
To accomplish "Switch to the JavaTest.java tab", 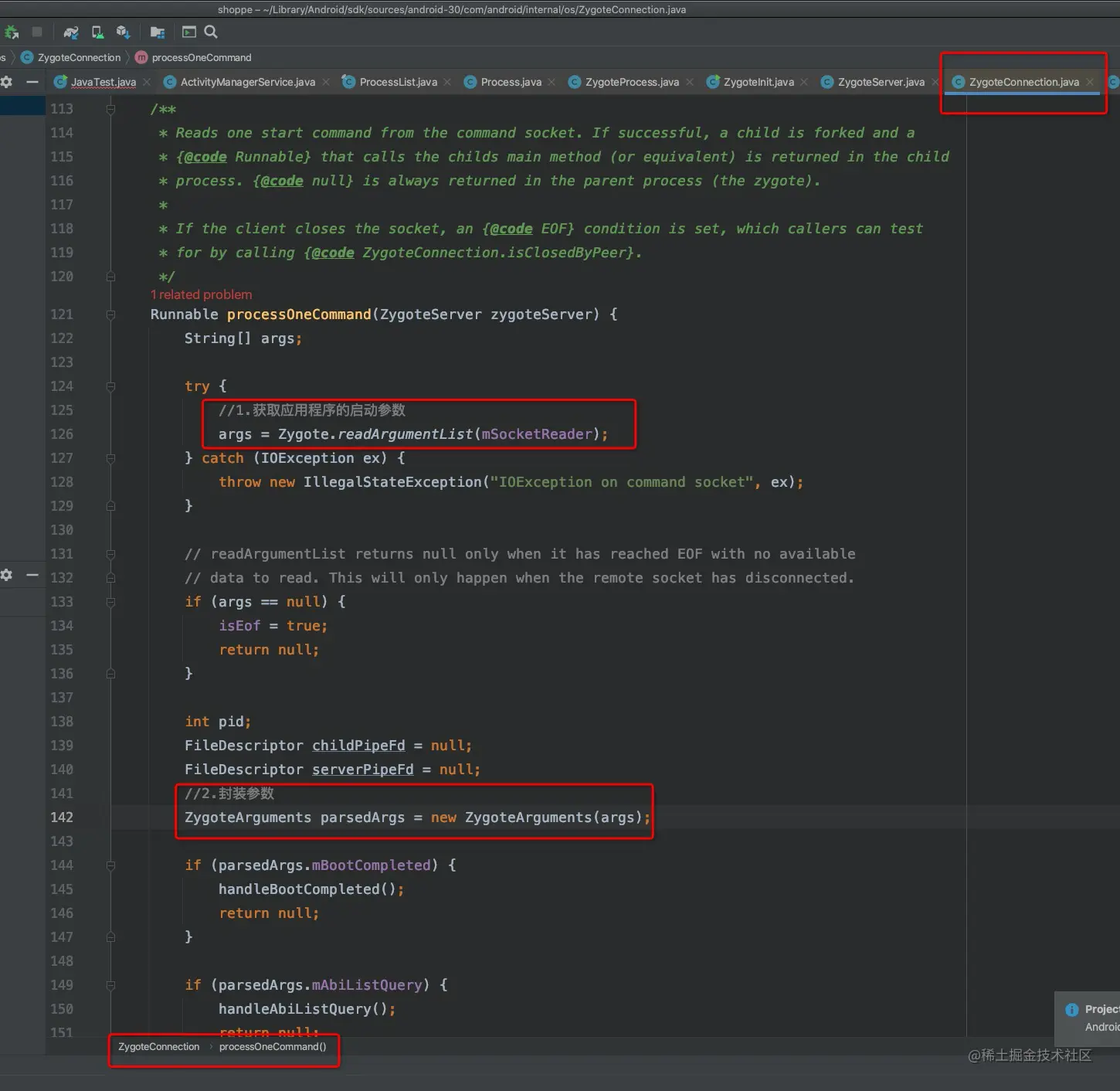I will click(104, 82).
